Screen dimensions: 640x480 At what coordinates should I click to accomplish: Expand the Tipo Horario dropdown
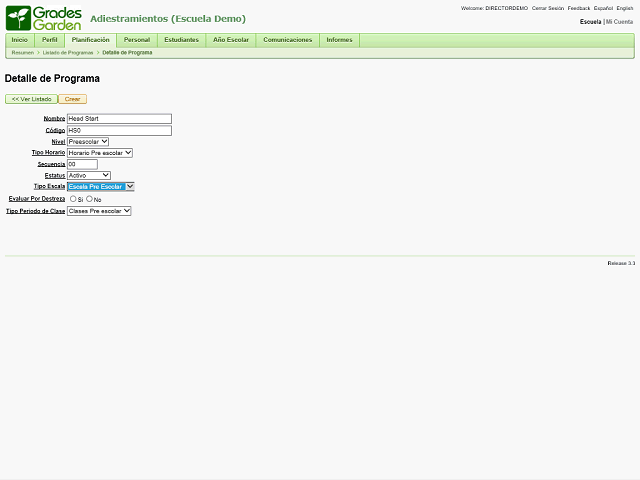[x=99, y=153]
